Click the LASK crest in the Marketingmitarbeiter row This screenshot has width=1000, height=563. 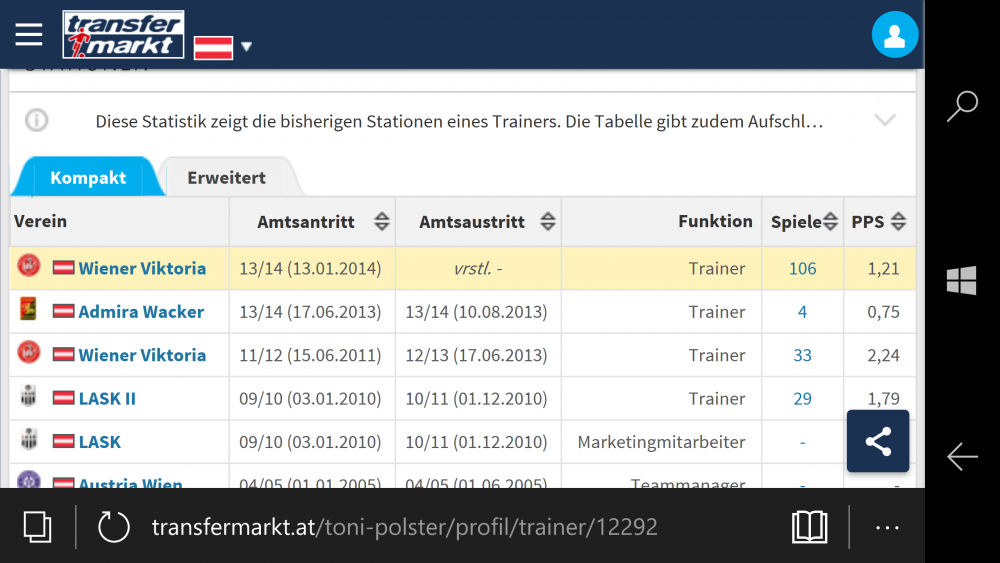pos(28,439)
